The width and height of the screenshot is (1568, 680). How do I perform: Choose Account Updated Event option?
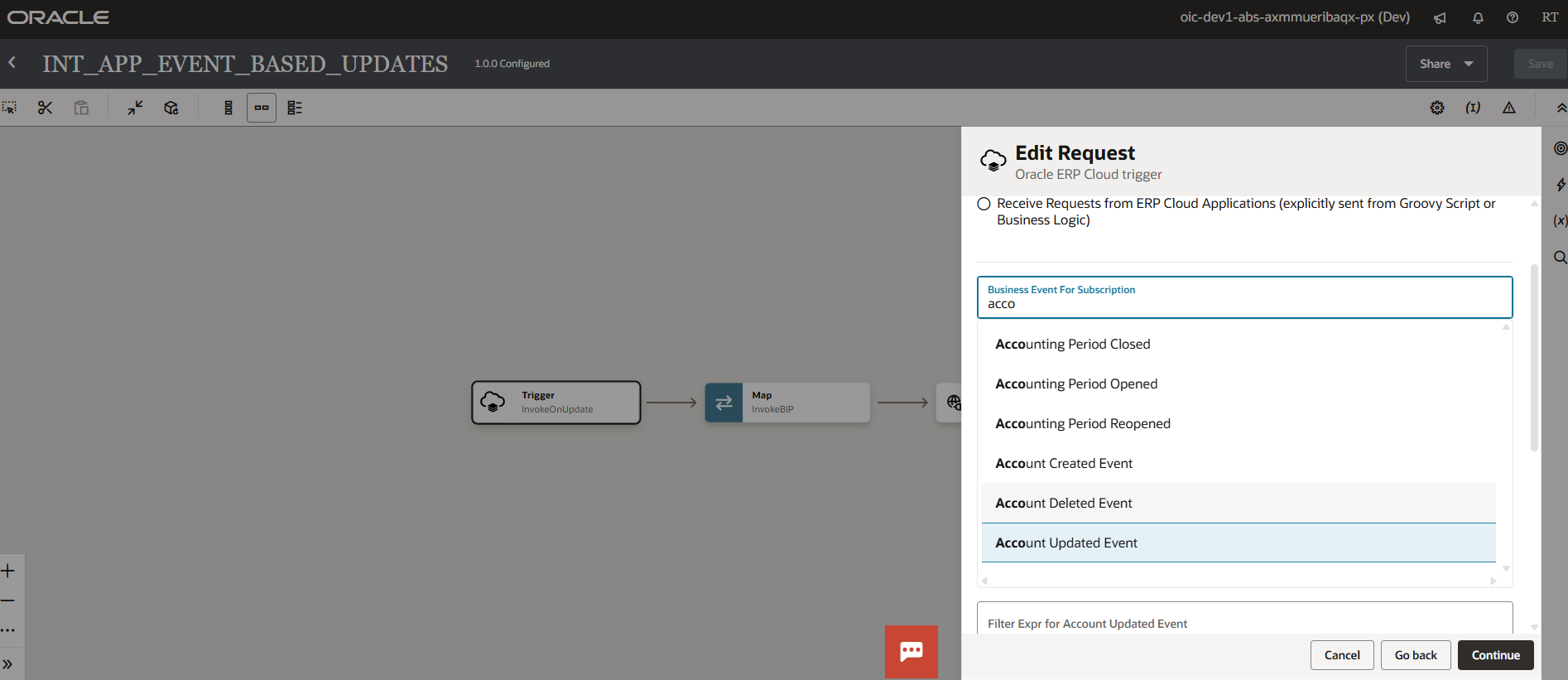1239,543
